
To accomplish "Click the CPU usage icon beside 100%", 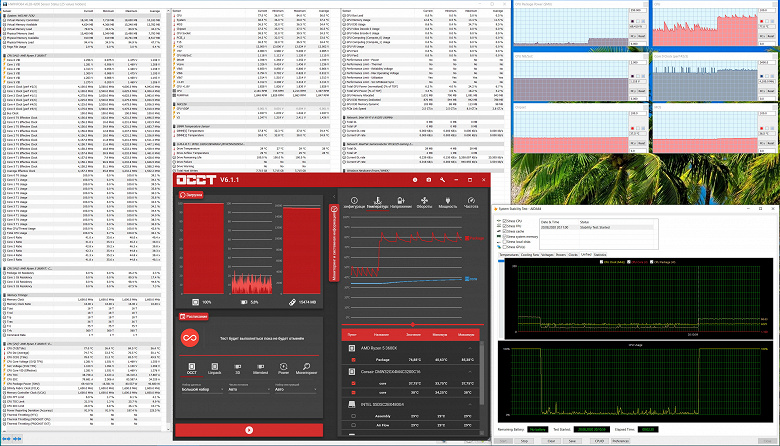I will click(x=195, y=302).
